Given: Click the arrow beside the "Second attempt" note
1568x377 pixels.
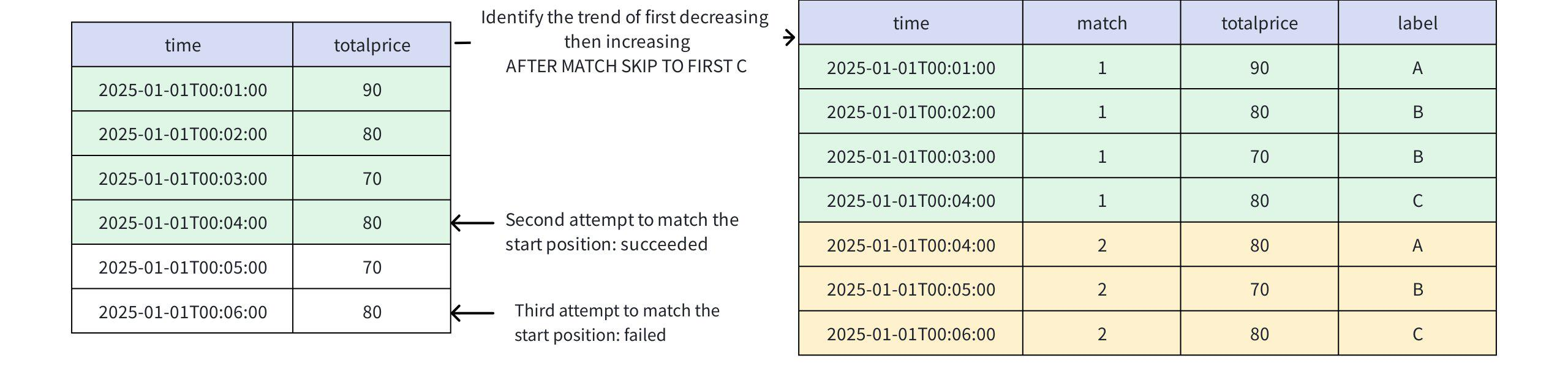Looking at the screenshot, I should [x=472, y=223].
